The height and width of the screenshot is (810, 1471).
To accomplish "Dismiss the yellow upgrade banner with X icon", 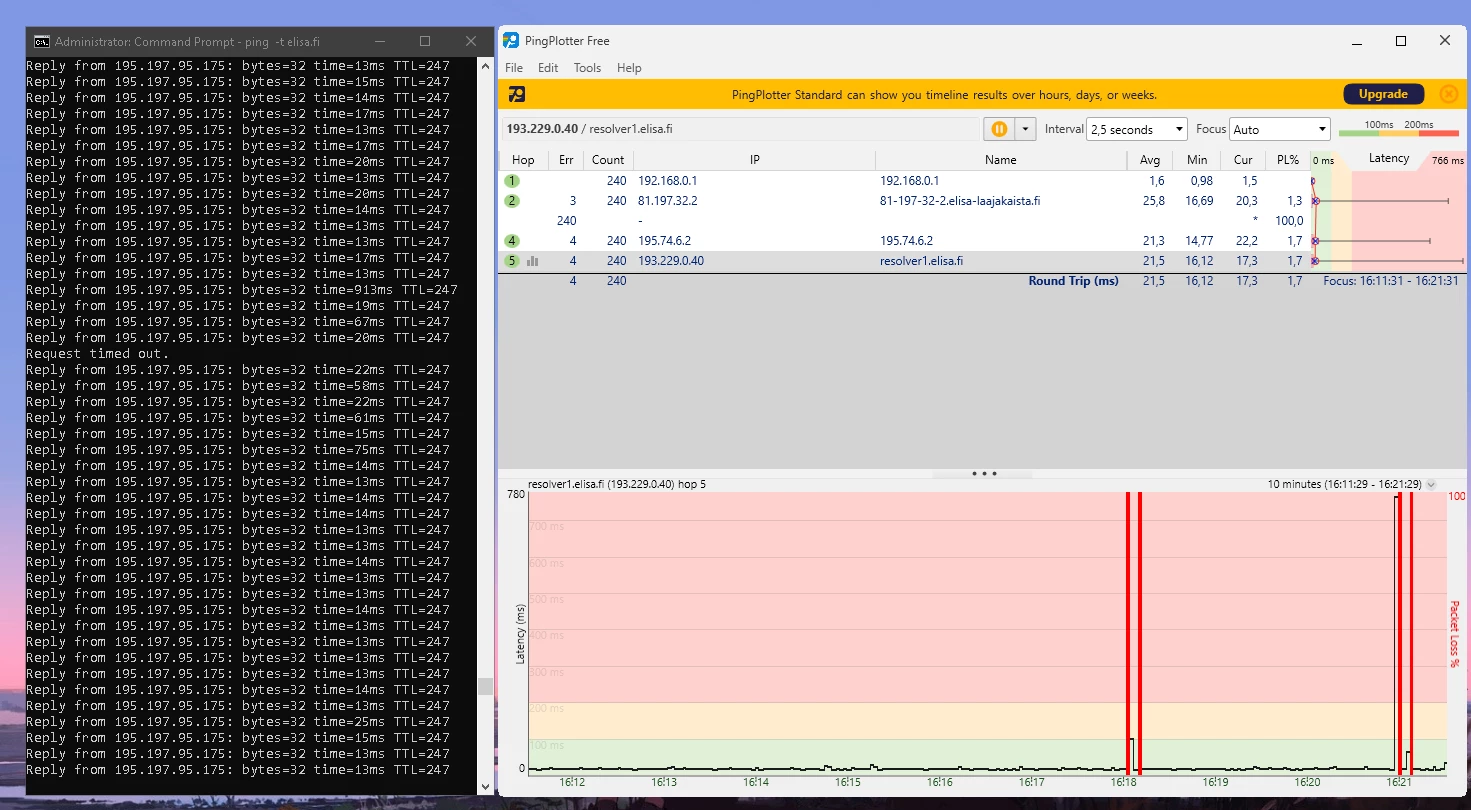I will 1448,94.
